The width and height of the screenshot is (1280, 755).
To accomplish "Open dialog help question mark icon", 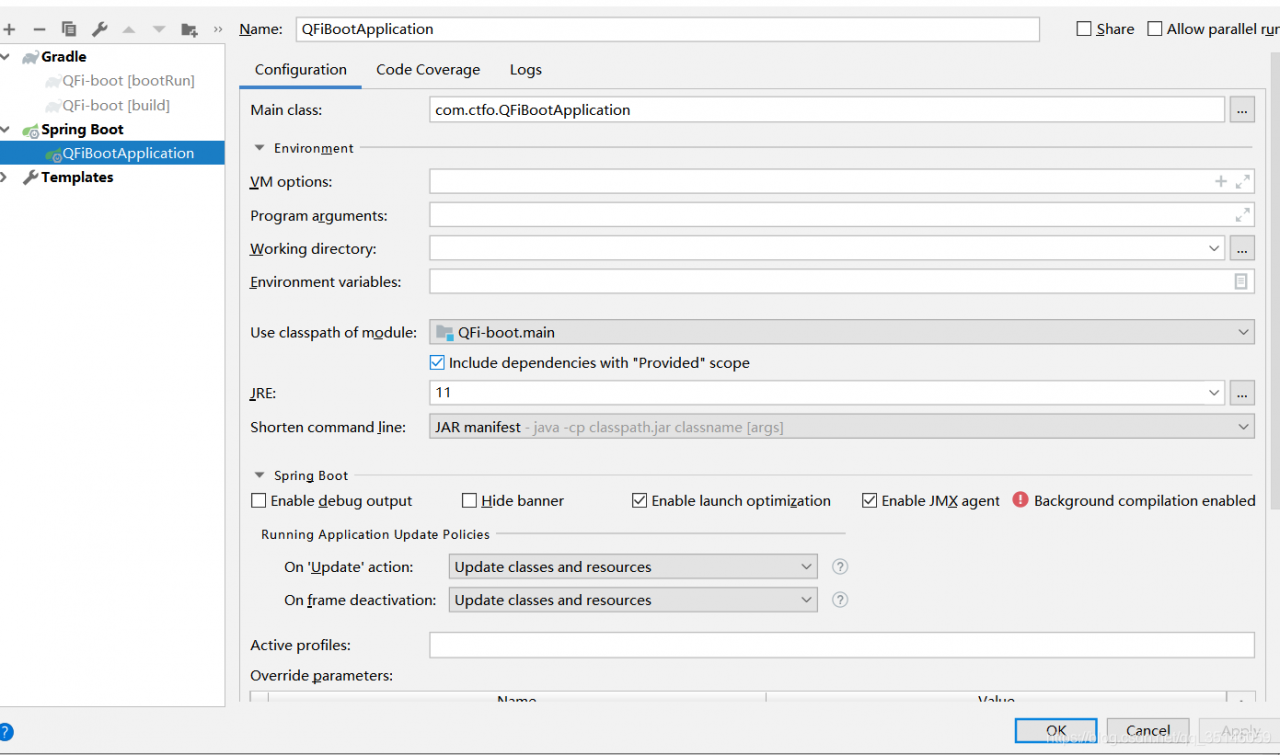I will pyautogui.click(x=6, y=732).
